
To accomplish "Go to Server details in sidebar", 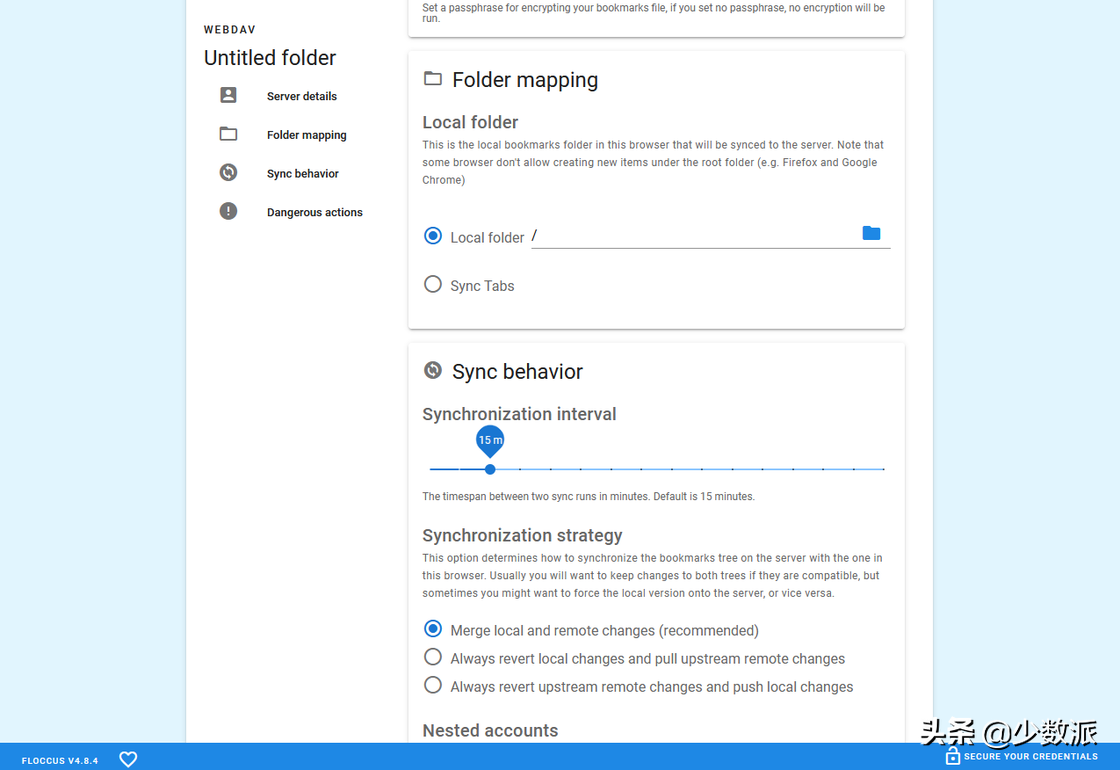I will coord(301,96).
